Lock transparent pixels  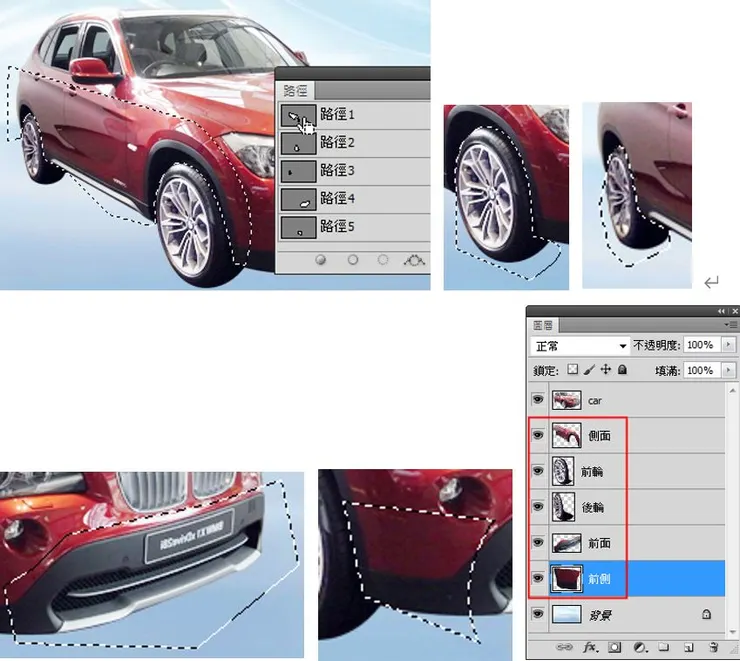tap(572, 369)
